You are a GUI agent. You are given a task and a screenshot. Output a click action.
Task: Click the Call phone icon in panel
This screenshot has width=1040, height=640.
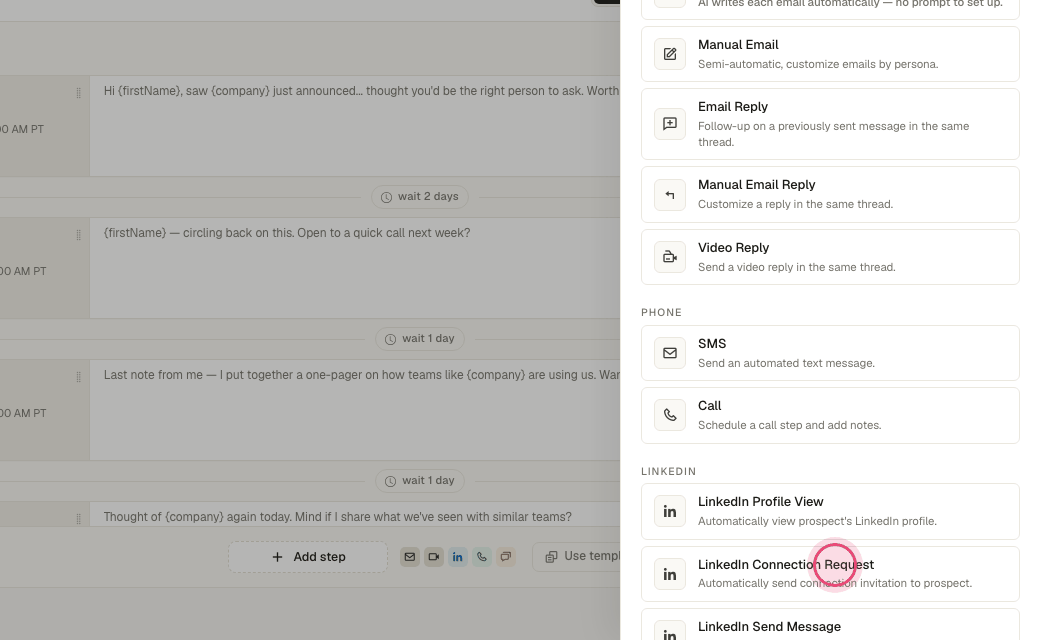(x=670, y=415)
